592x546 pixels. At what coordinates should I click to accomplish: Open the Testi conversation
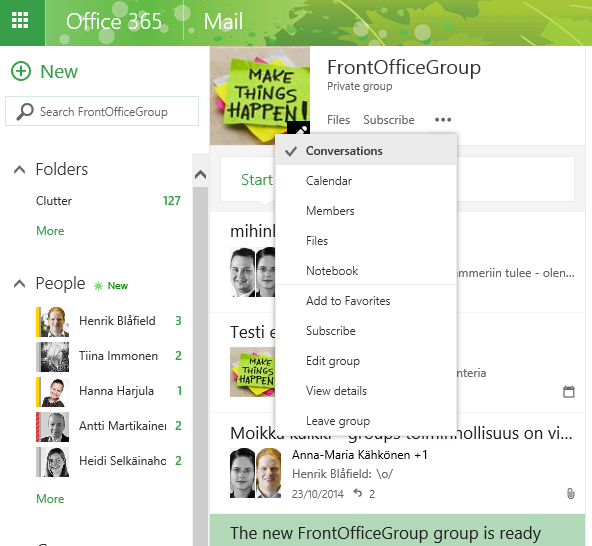(x=242, y=362)
